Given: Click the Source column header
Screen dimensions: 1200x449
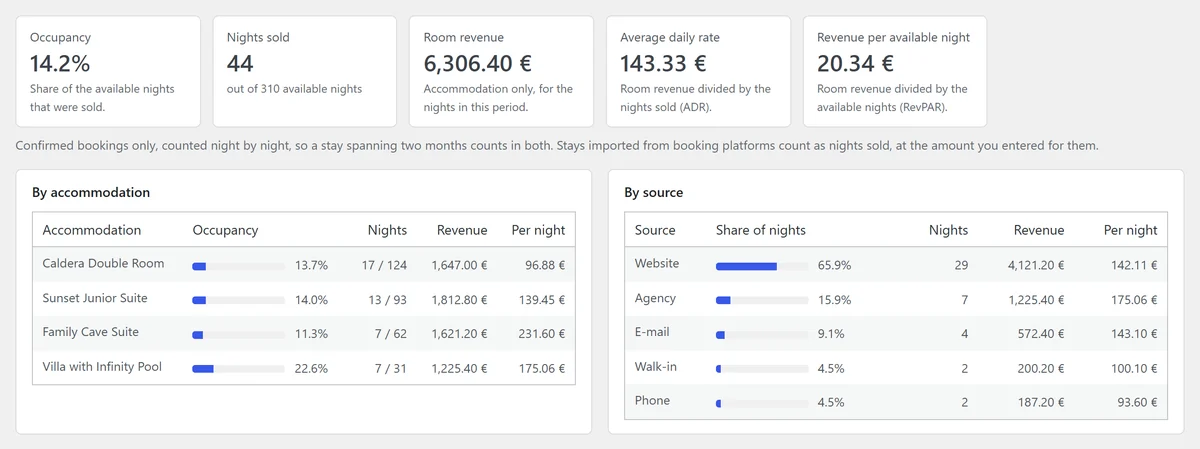Looking at the screenshot, I should tap(655, 230).
